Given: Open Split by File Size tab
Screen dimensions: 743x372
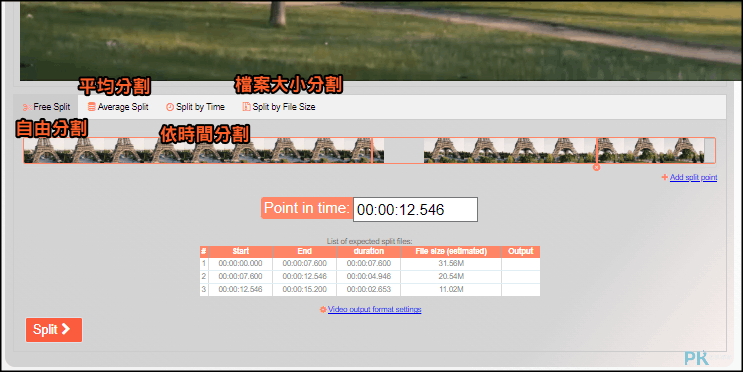Looking at the screenshot, I should [x=279, y=107].
